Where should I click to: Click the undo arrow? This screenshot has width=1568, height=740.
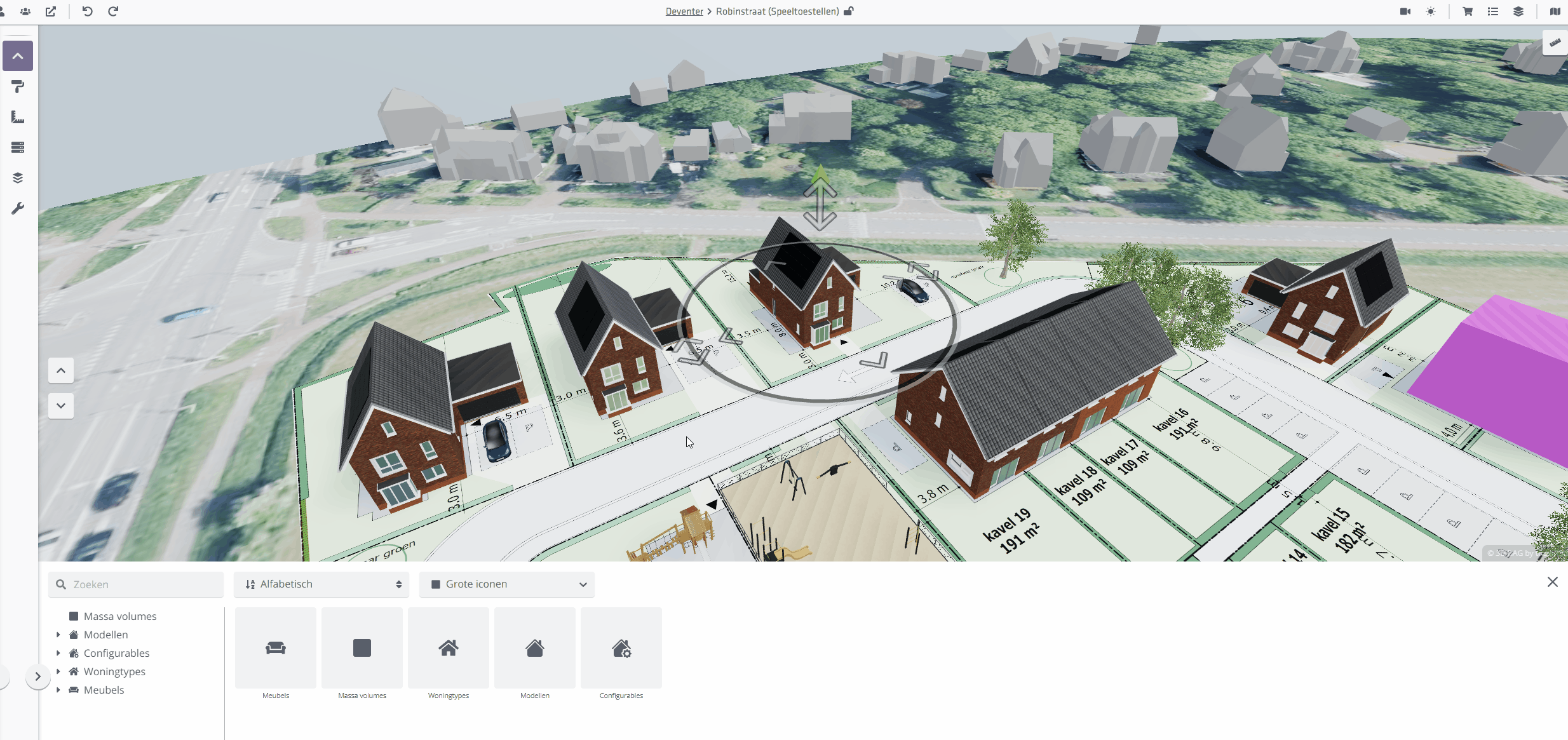pyautogui.click(x=88, y=11)
